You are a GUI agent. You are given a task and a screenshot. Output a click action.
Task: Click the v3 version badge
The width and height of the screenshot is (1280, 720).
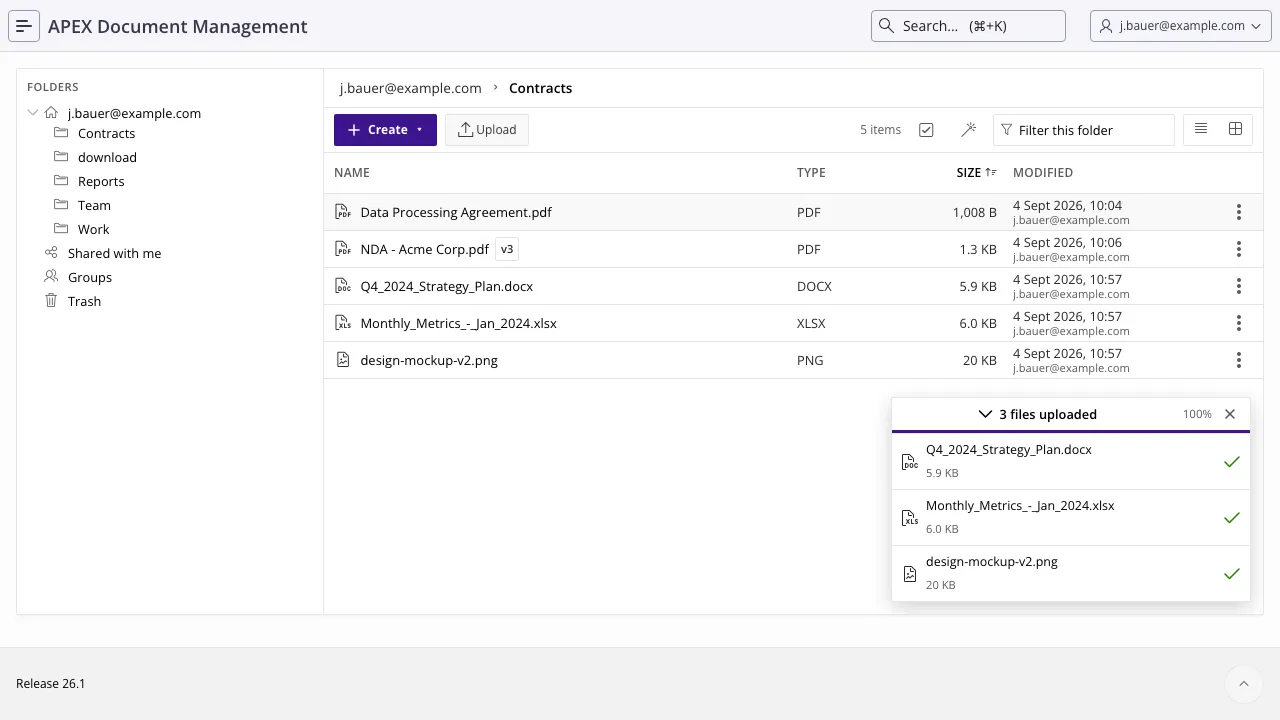click(507, 249)
